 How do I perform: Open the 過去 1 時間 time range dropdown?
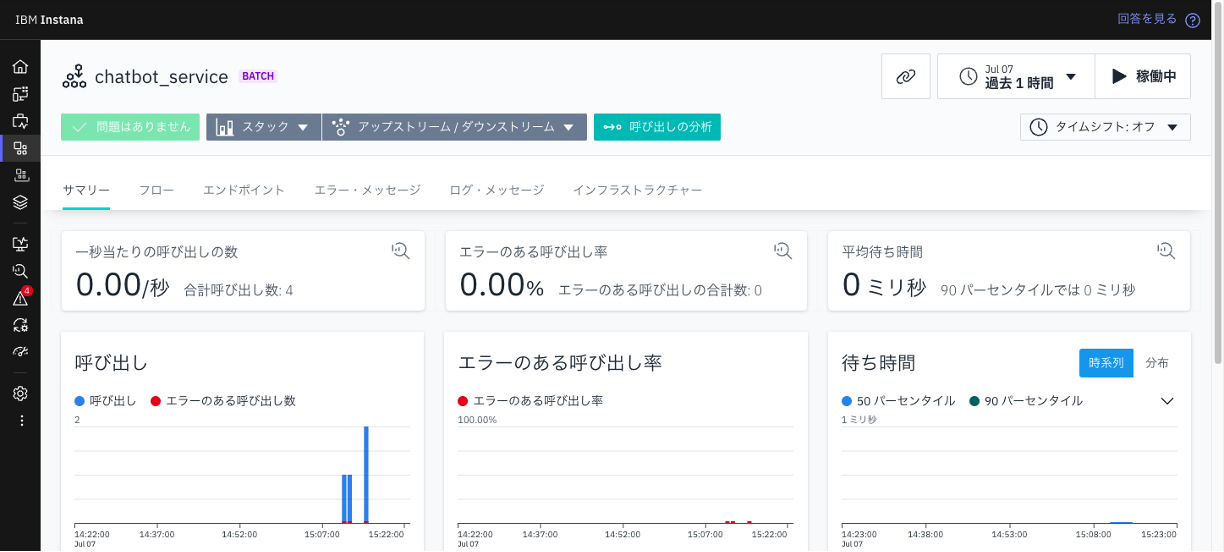point(1016,76)
